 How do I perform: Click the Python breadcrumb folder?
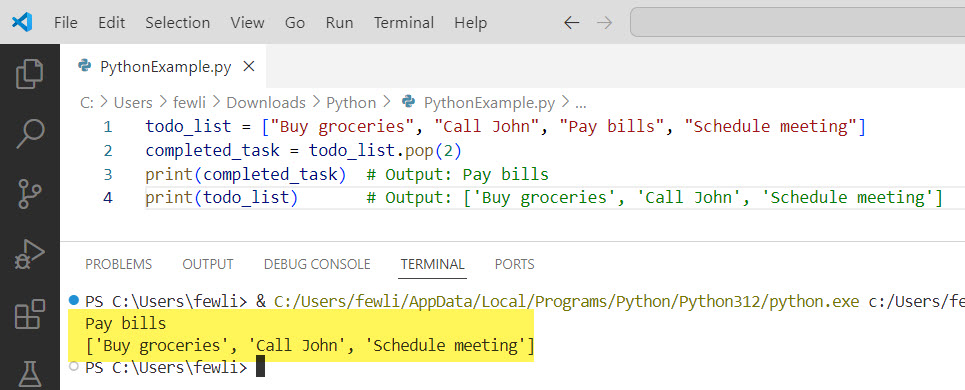pyautogui.click(x=351, y=102)
